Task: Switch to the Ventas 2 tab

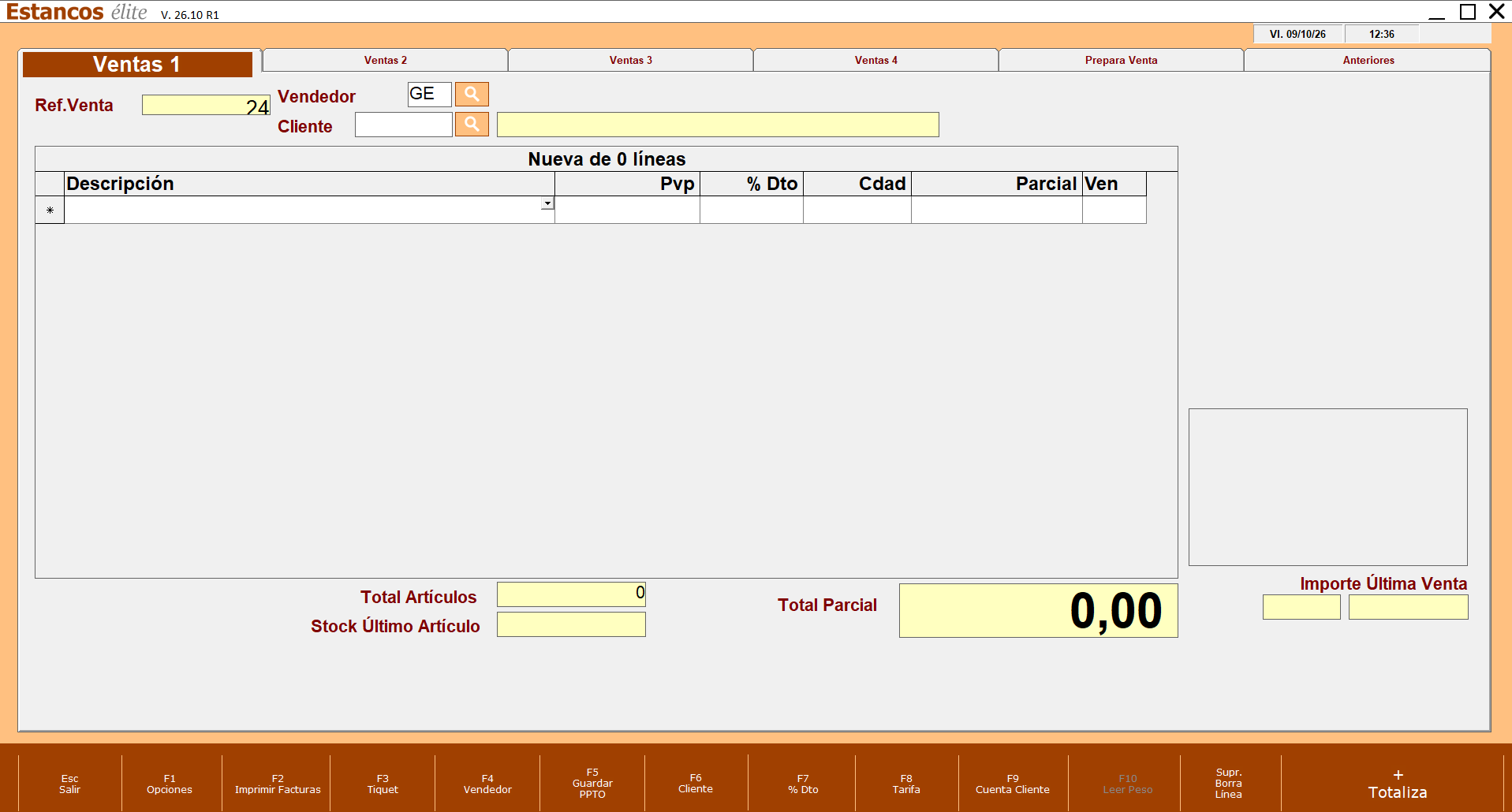Action: (x=386, y=60)
